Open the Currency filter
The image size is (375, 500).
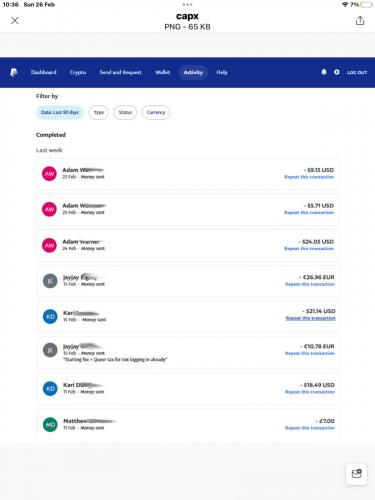click(x=156, y=112)
